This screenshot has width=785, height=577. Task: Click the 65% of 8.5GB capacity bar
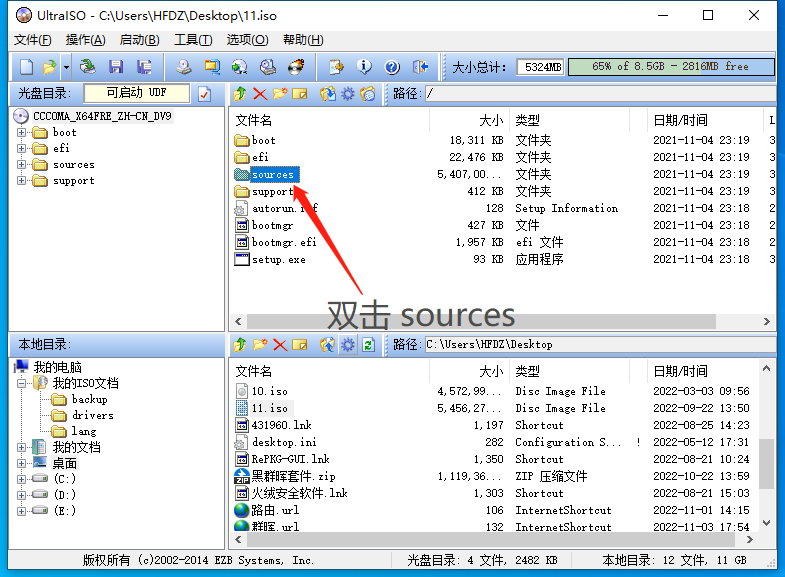click(x=671, y=67)
